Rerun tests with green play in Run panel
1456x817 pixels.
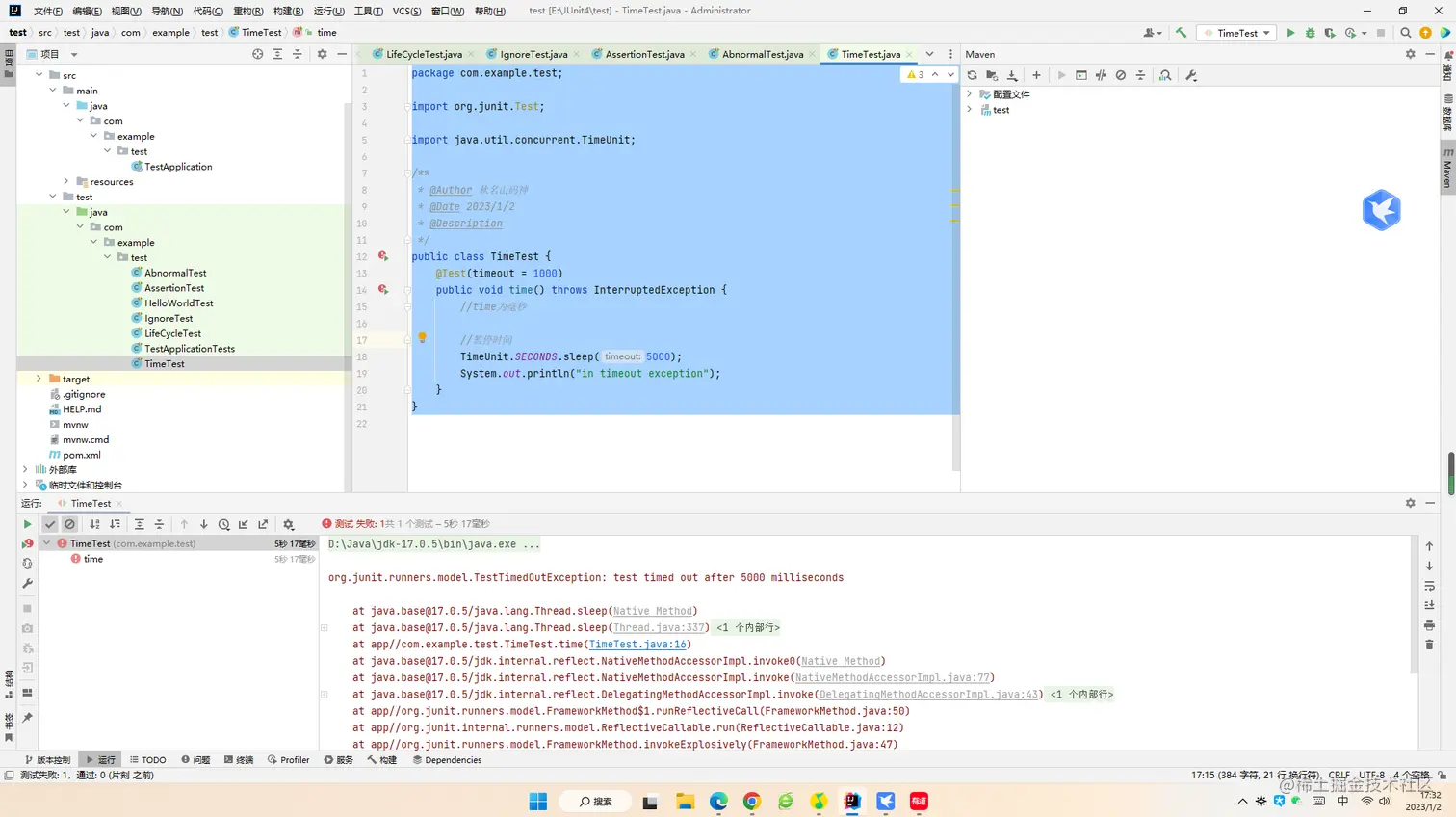pos(27,524)
